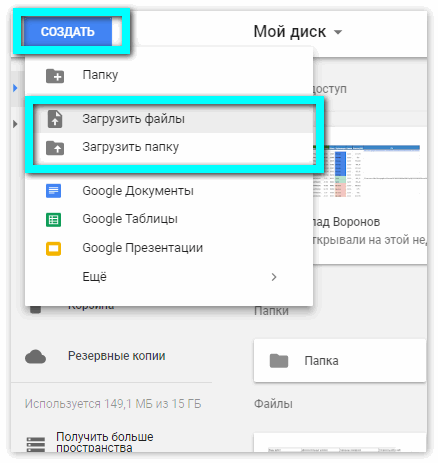Click the Папки section heading
This screenshot has width=438, height=463.
point(272,312)
